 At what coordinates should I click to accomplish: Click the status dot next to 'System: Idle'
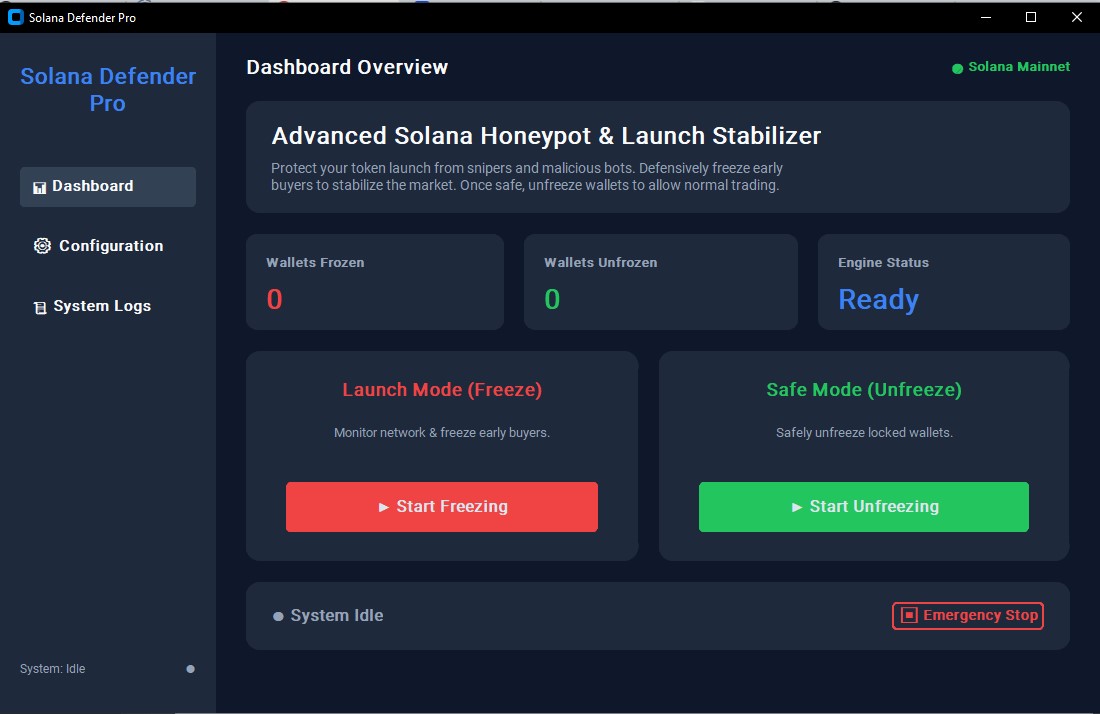tap(190, 669)
